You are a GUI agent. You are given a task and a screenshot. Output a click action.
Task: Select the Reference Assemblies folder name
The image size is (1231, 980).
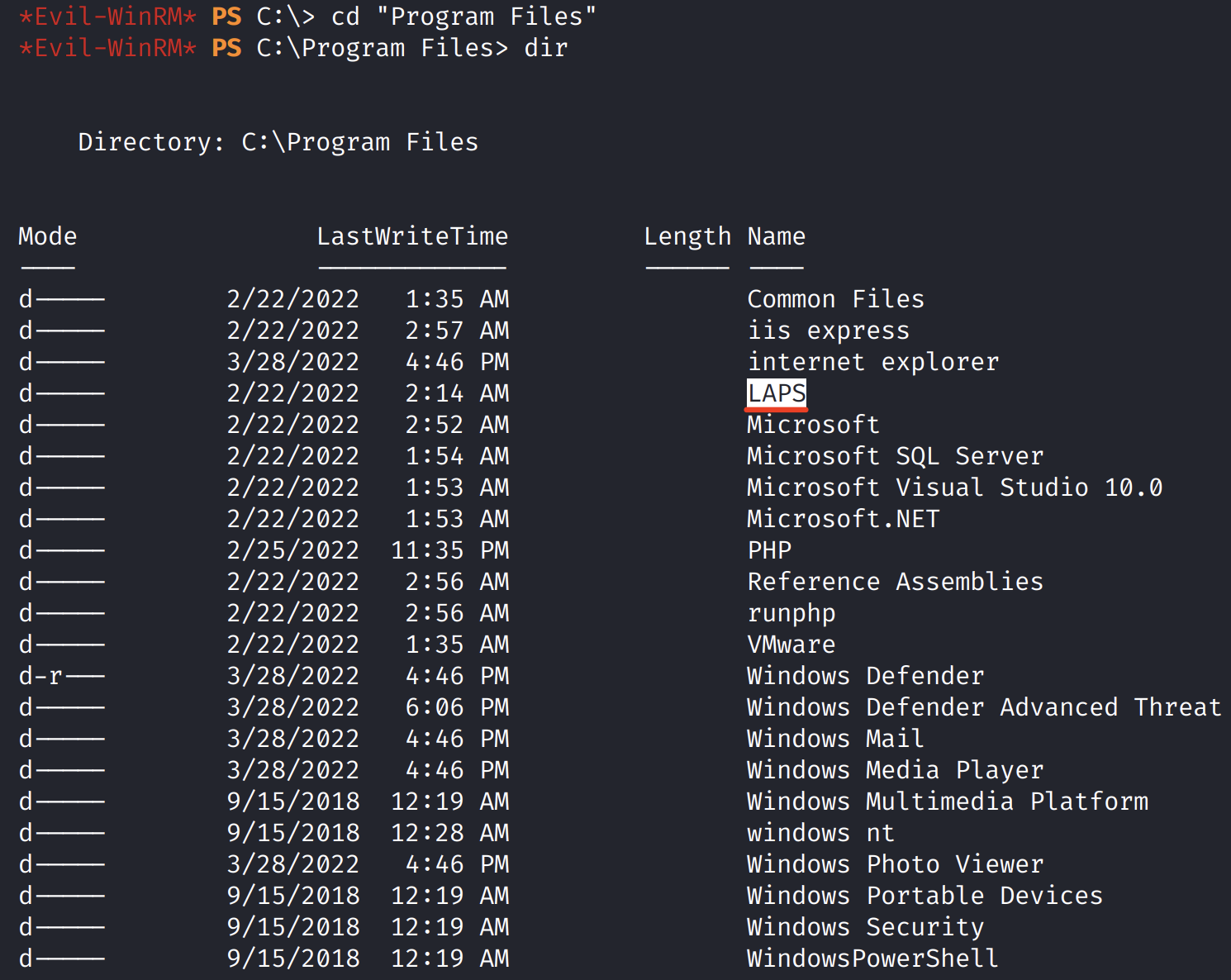(x=895, y=582)
